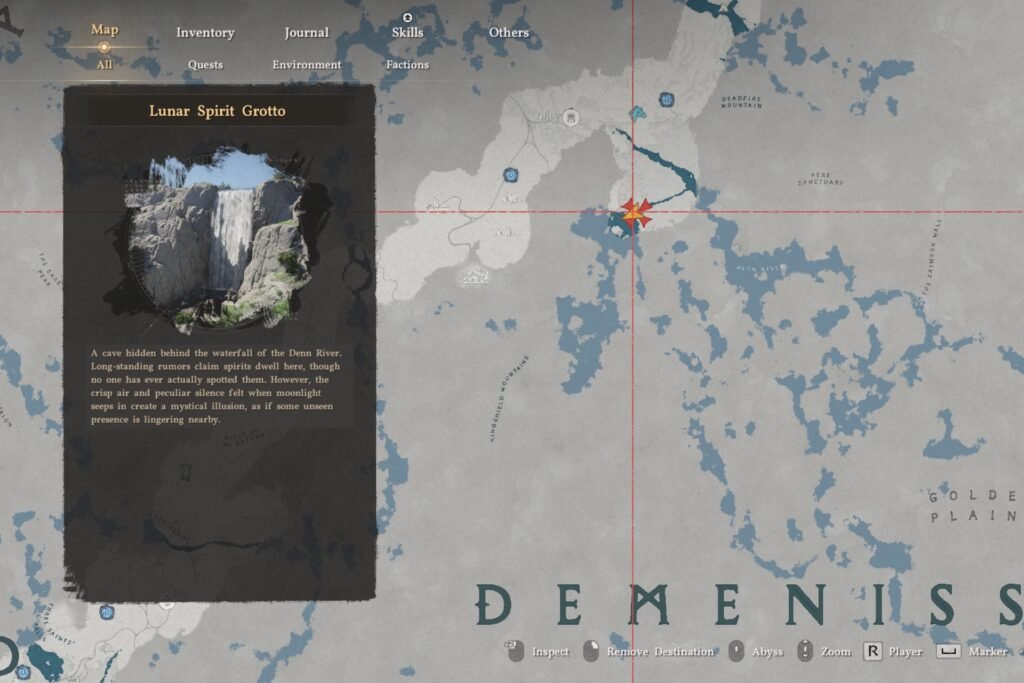Select the Quests sub-tab
This screenshot has width=1024, height=683.
tap(204, 63)
